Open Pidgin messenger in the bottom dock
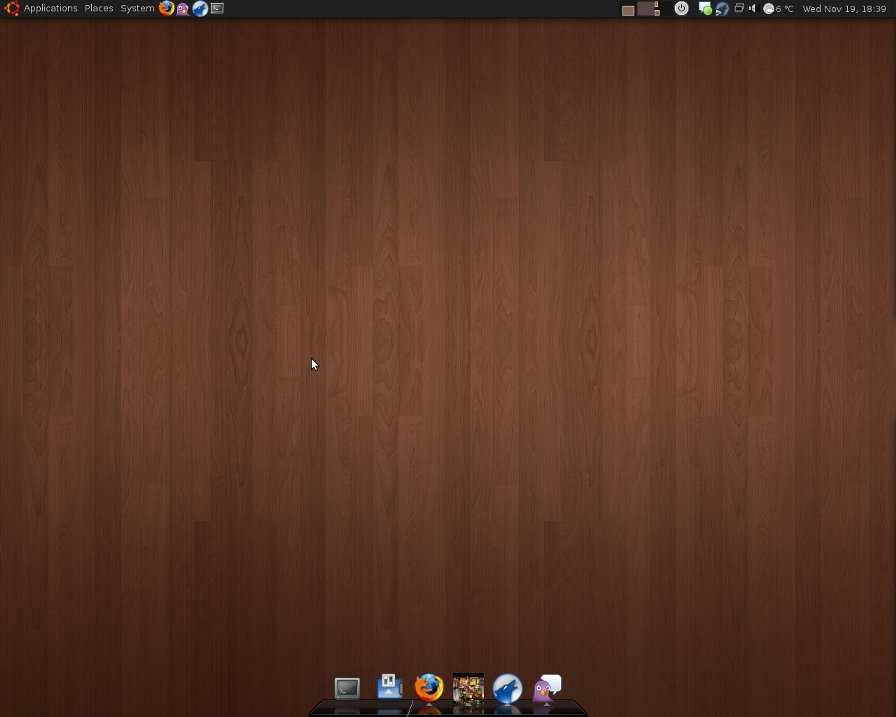 (546, 688)
